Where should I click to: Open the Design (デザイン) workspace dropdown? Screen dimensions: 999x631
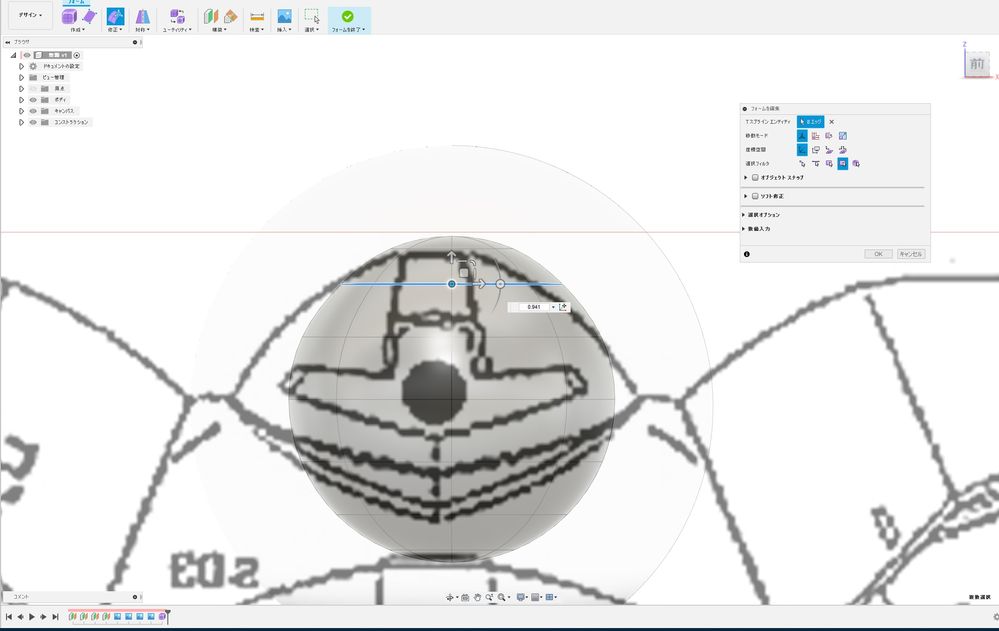(30, 15)
